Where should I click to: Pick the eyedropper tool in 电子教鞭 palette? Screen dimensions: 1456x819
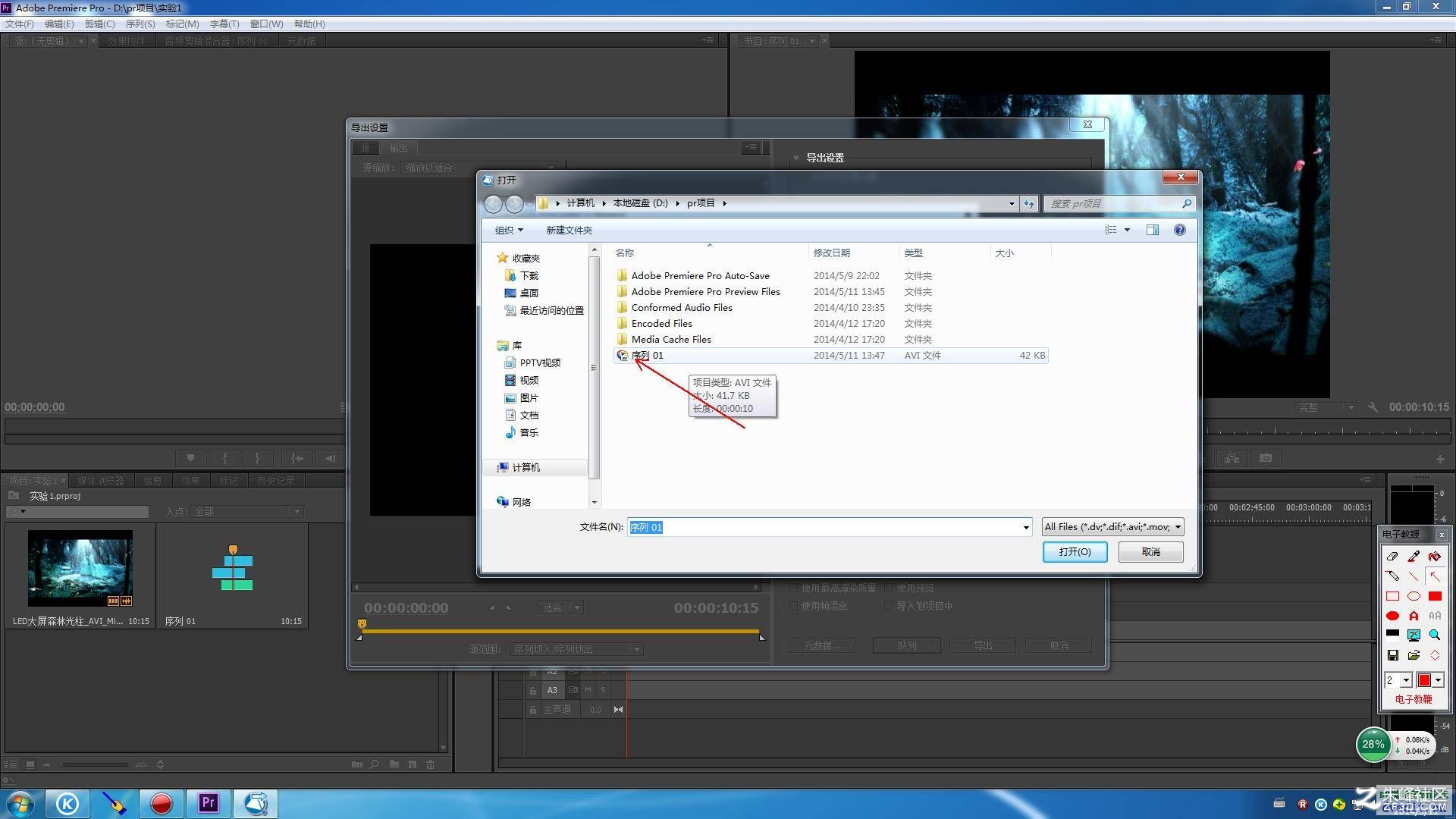(x=1414, y=556)
